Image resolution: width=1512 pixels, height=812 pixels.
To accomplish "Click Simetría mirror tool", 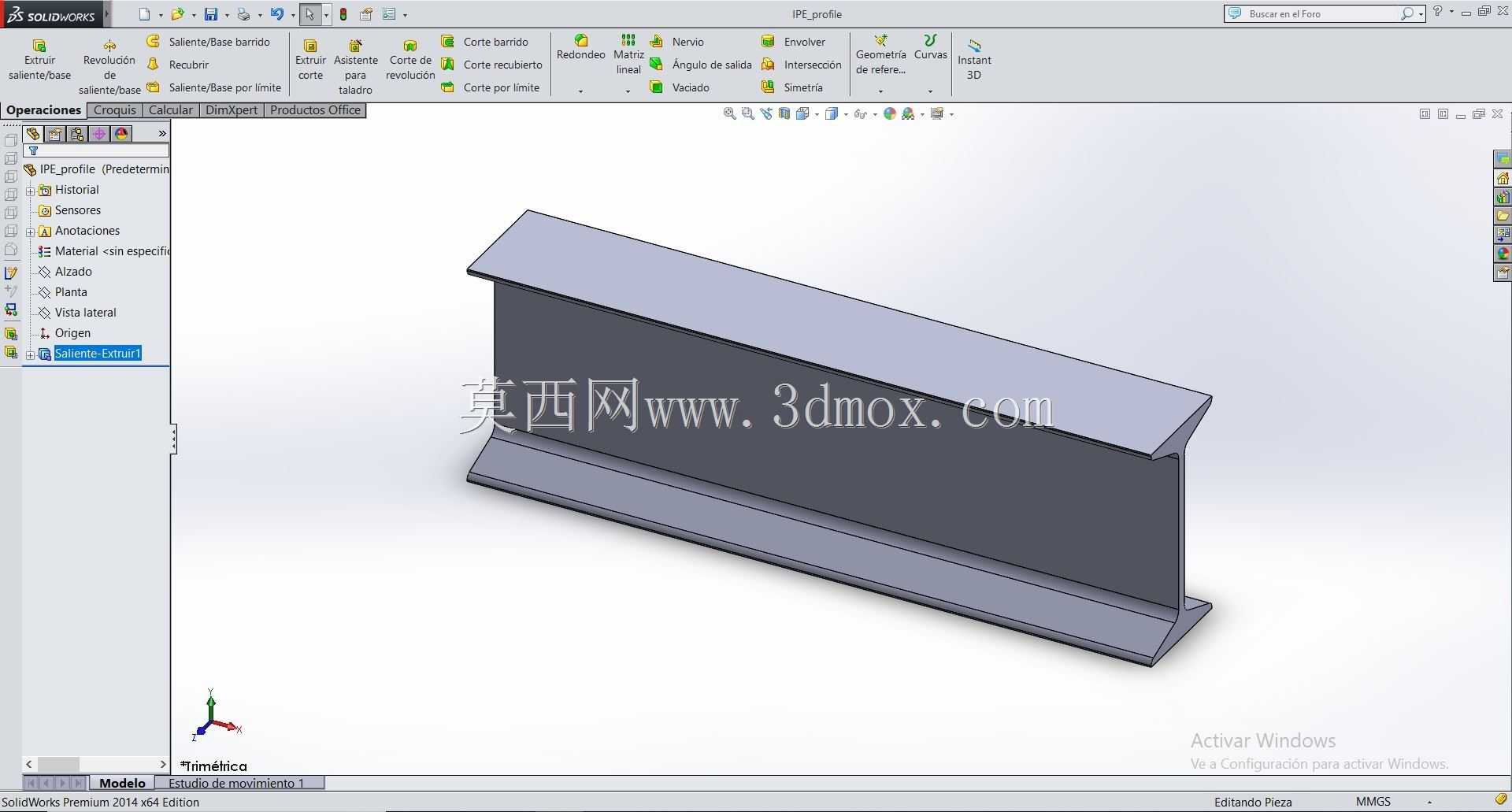I will click(792, 87).
